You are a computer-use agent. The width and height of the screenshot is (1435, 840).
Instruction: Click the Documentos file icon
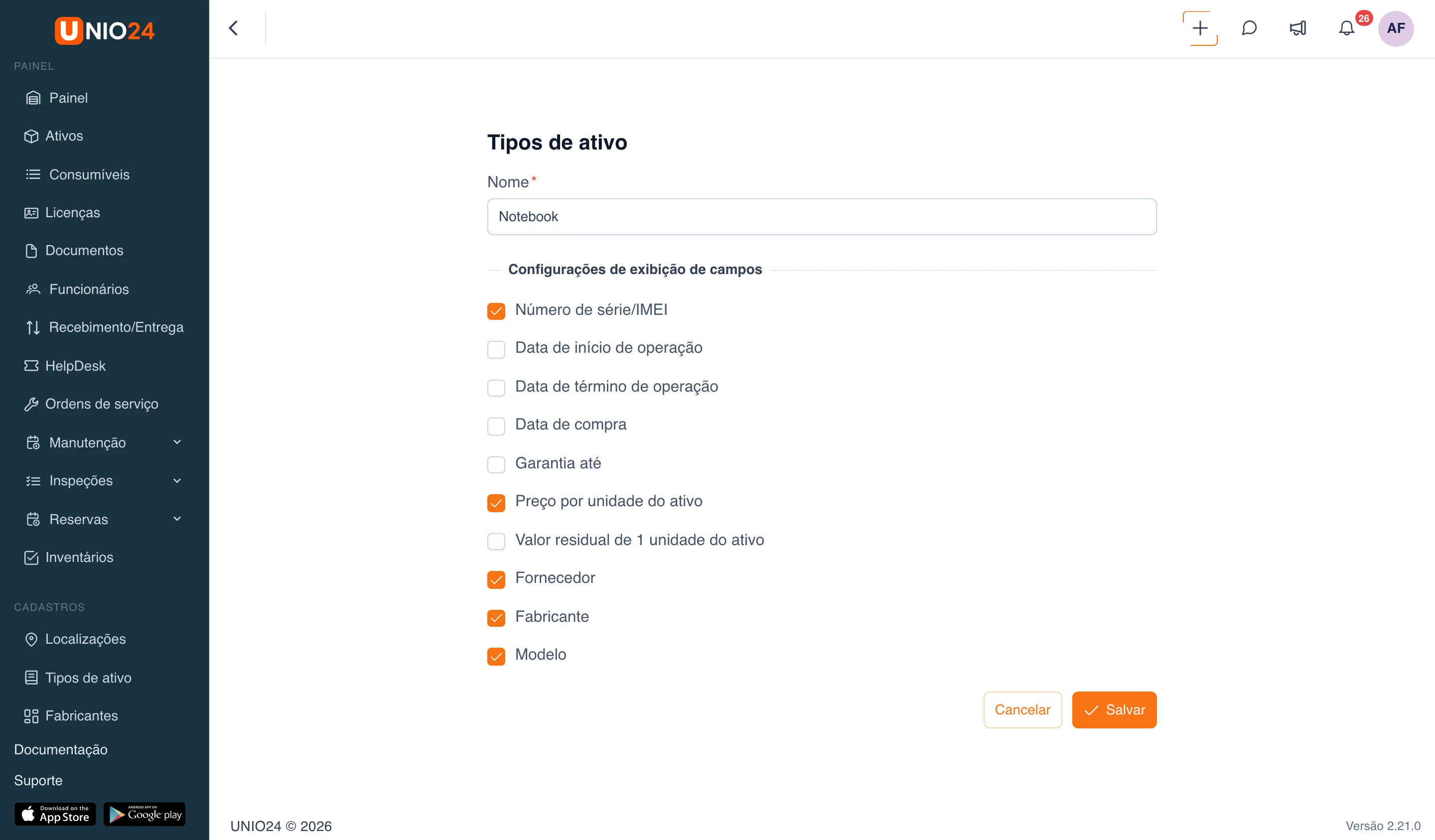[x=31, y=251]
